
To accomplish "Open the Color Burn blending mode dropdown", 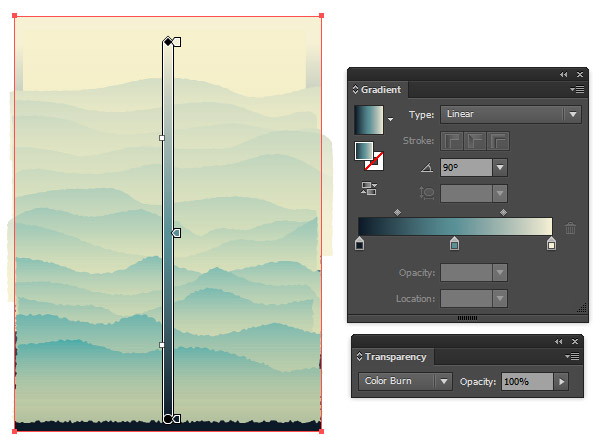I will point(405,381).
